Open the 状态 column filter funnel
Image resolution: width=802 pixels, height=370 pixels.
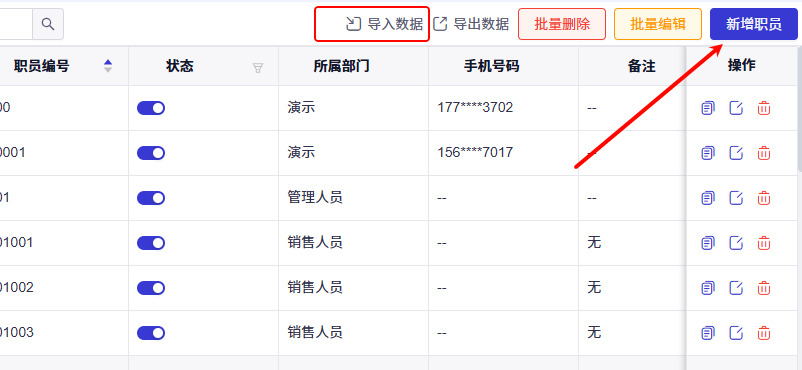[x=258, y=68]
